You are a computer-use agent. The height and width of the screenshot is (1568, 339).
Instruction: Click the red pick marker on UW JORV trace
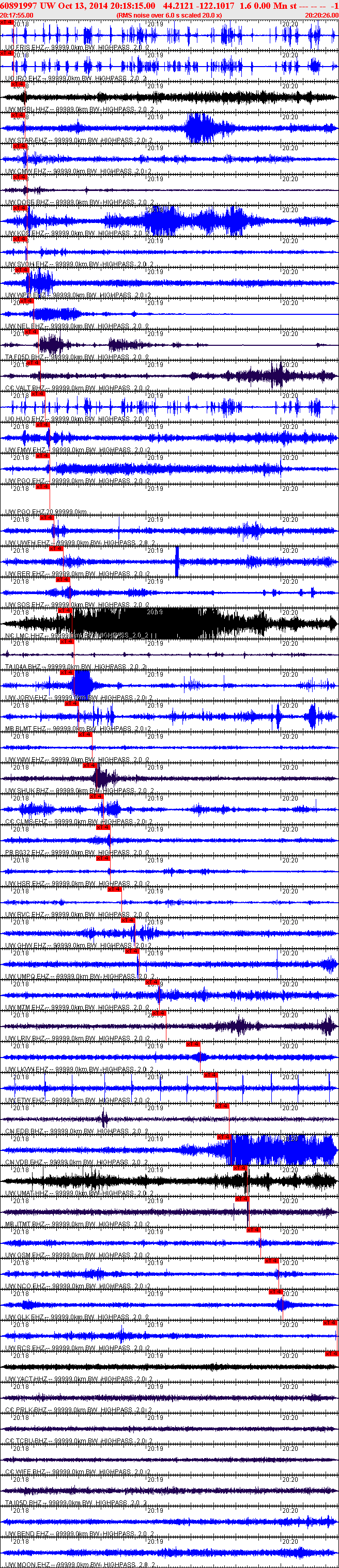pos(67,673)
